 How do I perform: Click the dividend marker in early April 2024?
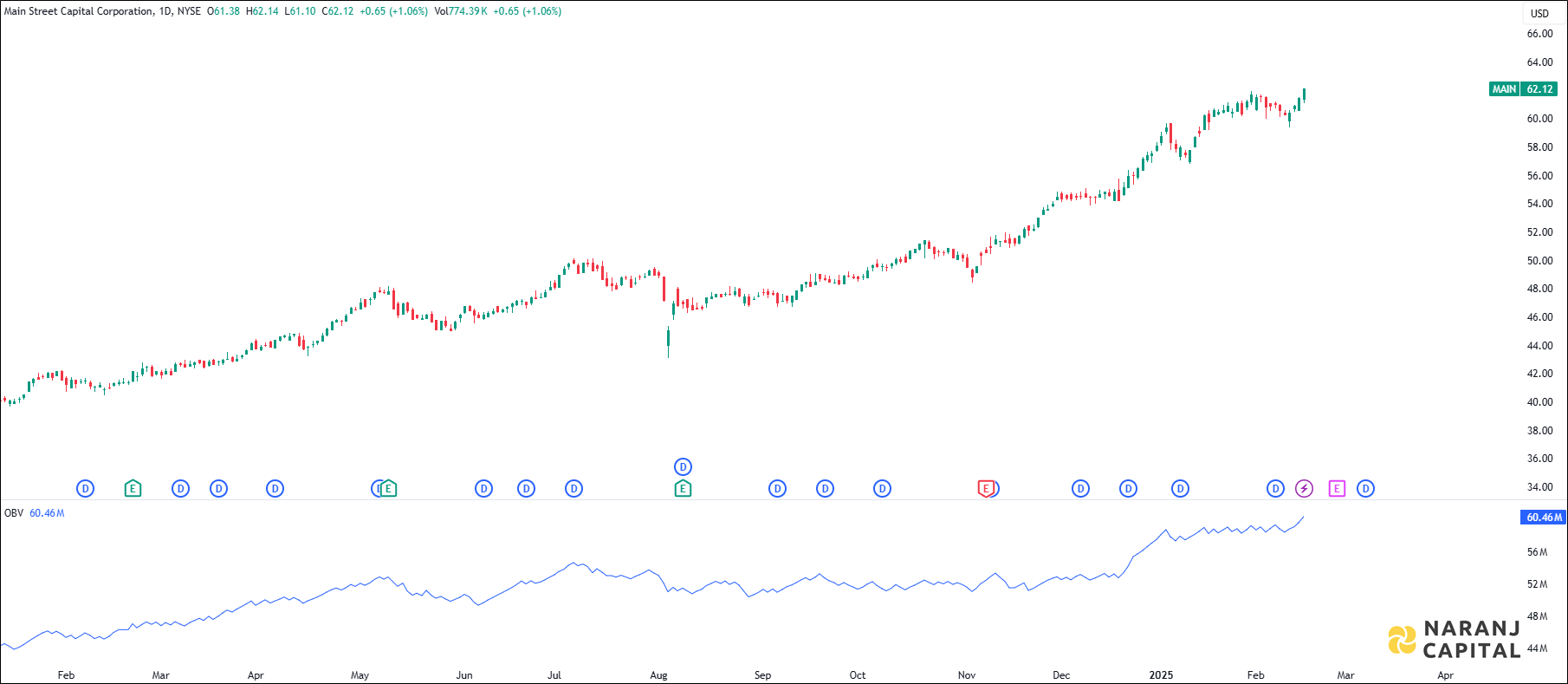[275, 489]
